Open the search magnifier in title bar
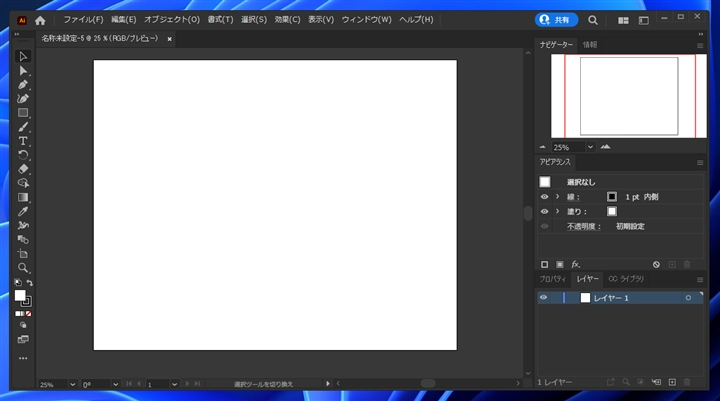 593,20
